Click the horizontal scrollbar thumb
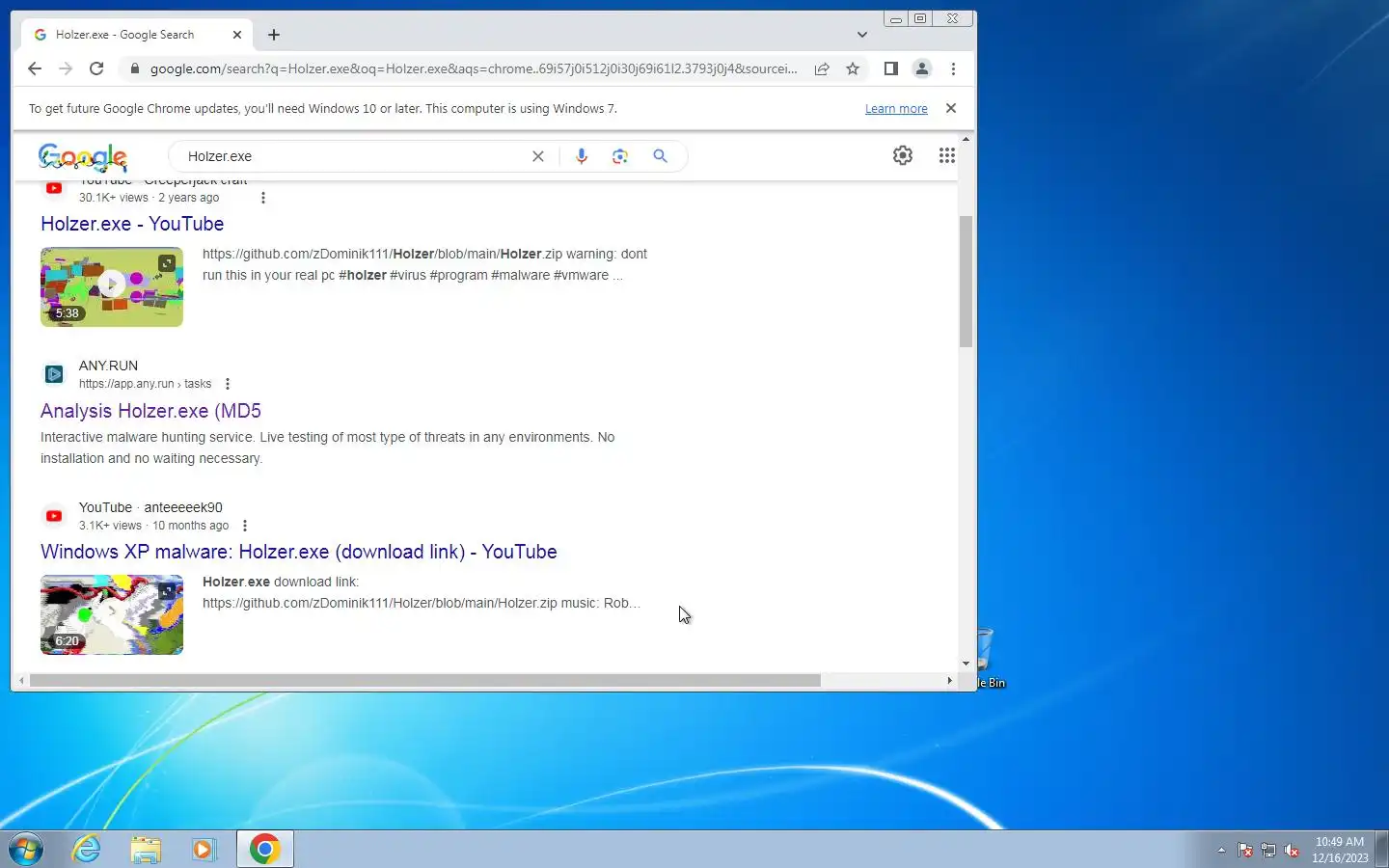Image resolution: width=1389 pixels, height=868 pixels. click(425, 681)
